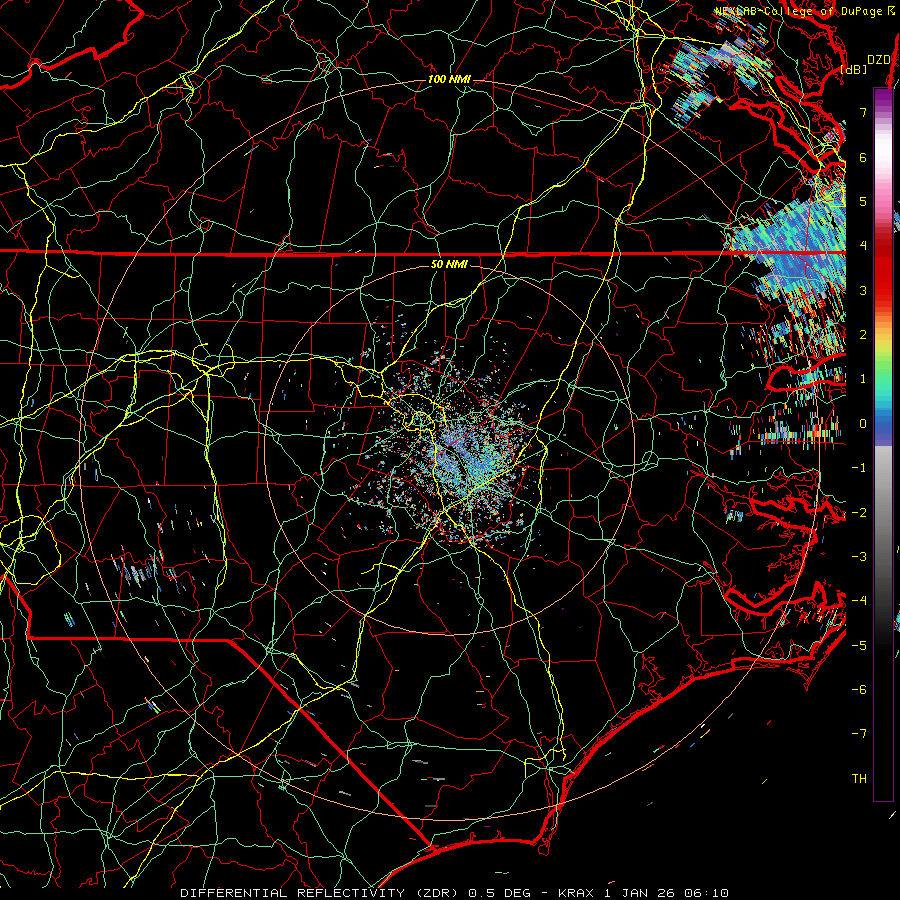Click the "4" tick label on the color scale
The height and width of the screenshot is (900, 900).
tap(863, 246)
